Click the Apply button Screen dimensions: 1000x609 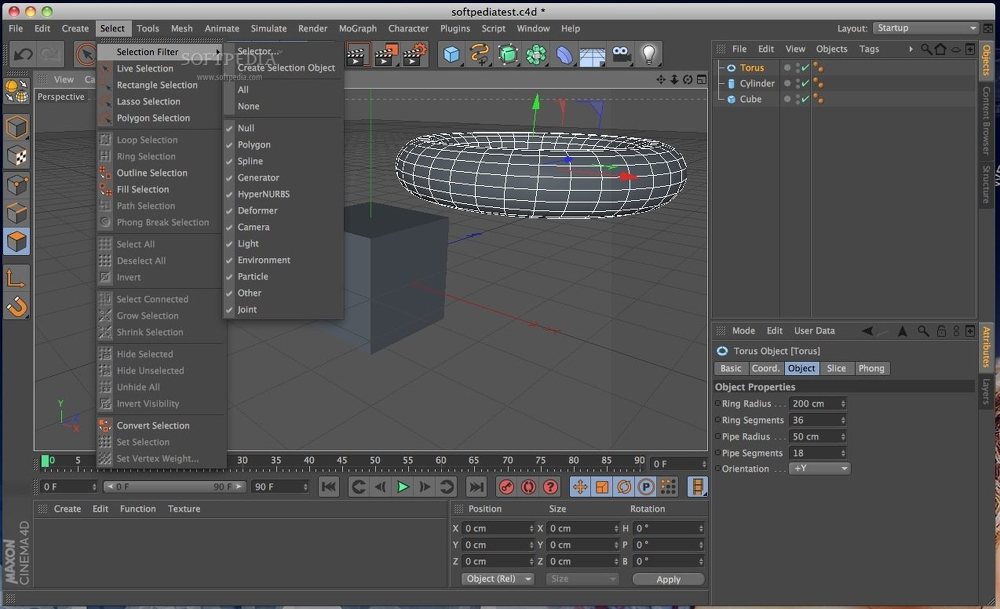pyautogui.click(x=668, y=579)
